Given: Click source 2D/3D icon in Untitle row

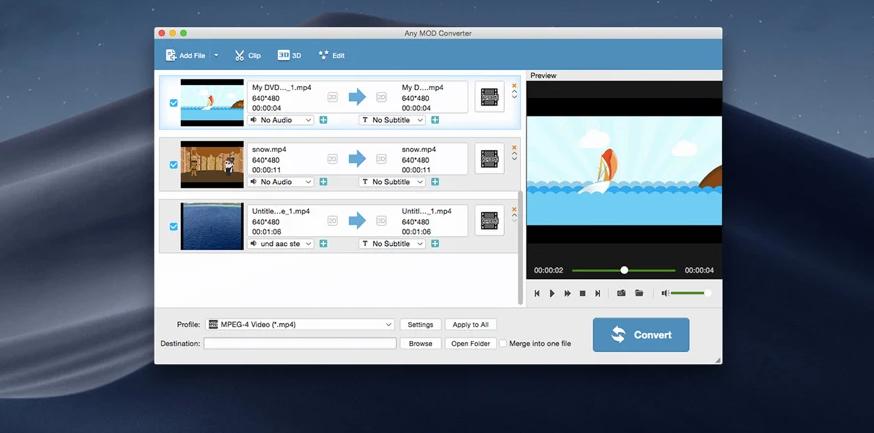Looking at the screenshot, I should [332, 221].
